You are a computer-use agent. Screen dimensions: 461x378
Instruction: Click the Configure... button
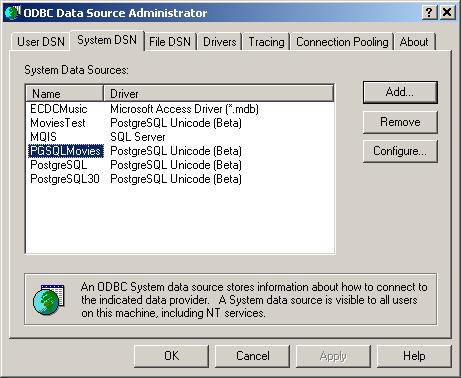tap(400, 151)
